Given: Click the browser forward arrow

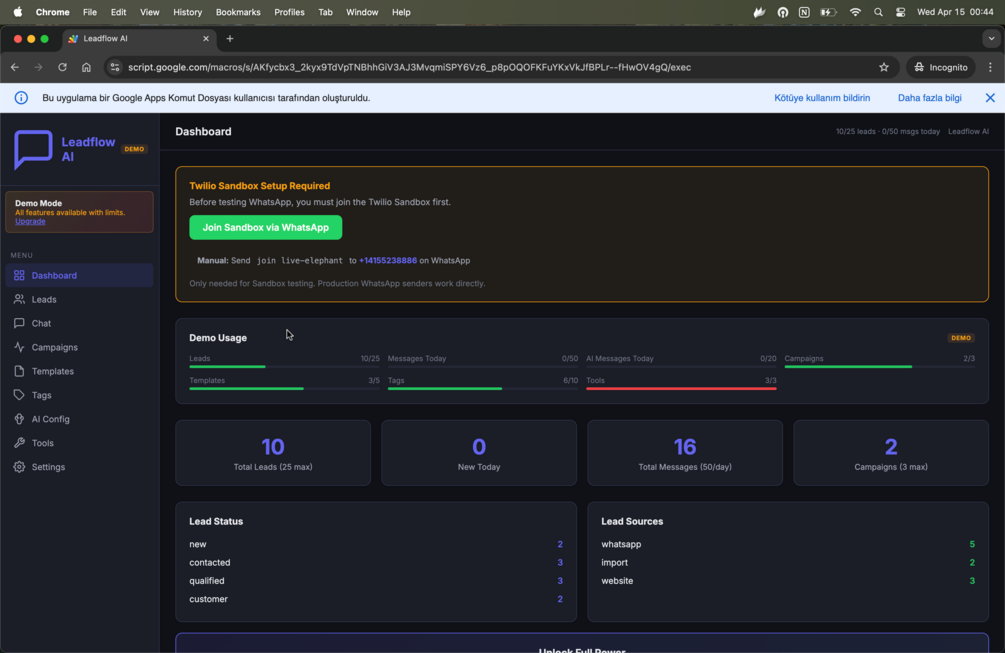Looking at the screenshot, I should pyautogui.click(x=38, y=67).
